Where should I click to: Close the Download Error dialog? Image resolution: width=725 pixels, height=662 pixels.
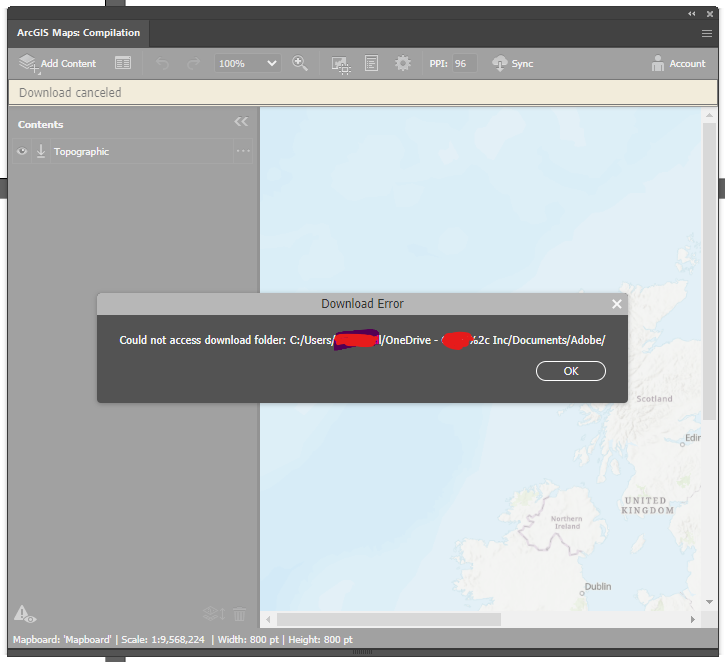point(616,304)
